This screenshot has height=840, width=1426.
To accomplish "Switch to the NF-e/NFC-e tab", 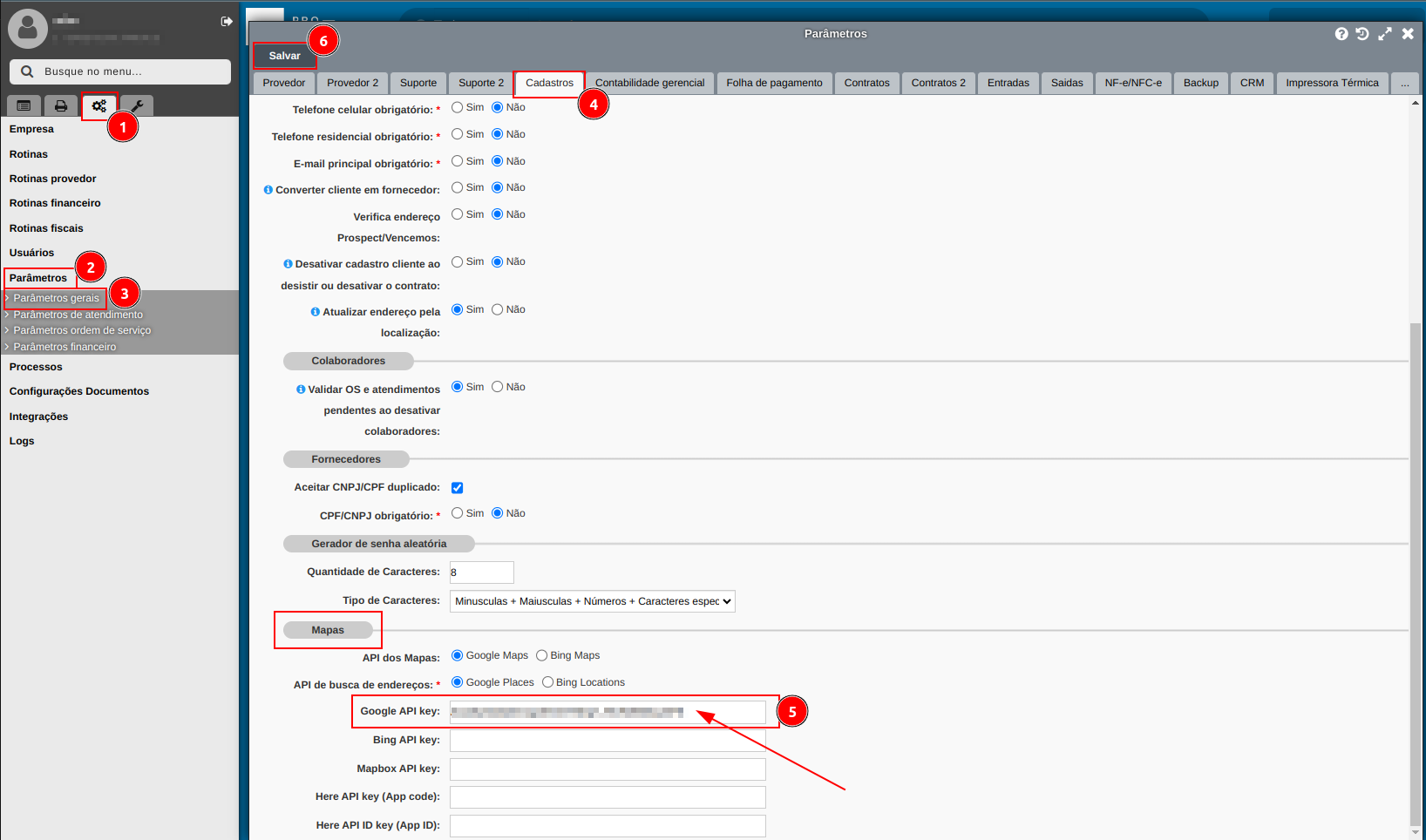I will pos(1133,83).
